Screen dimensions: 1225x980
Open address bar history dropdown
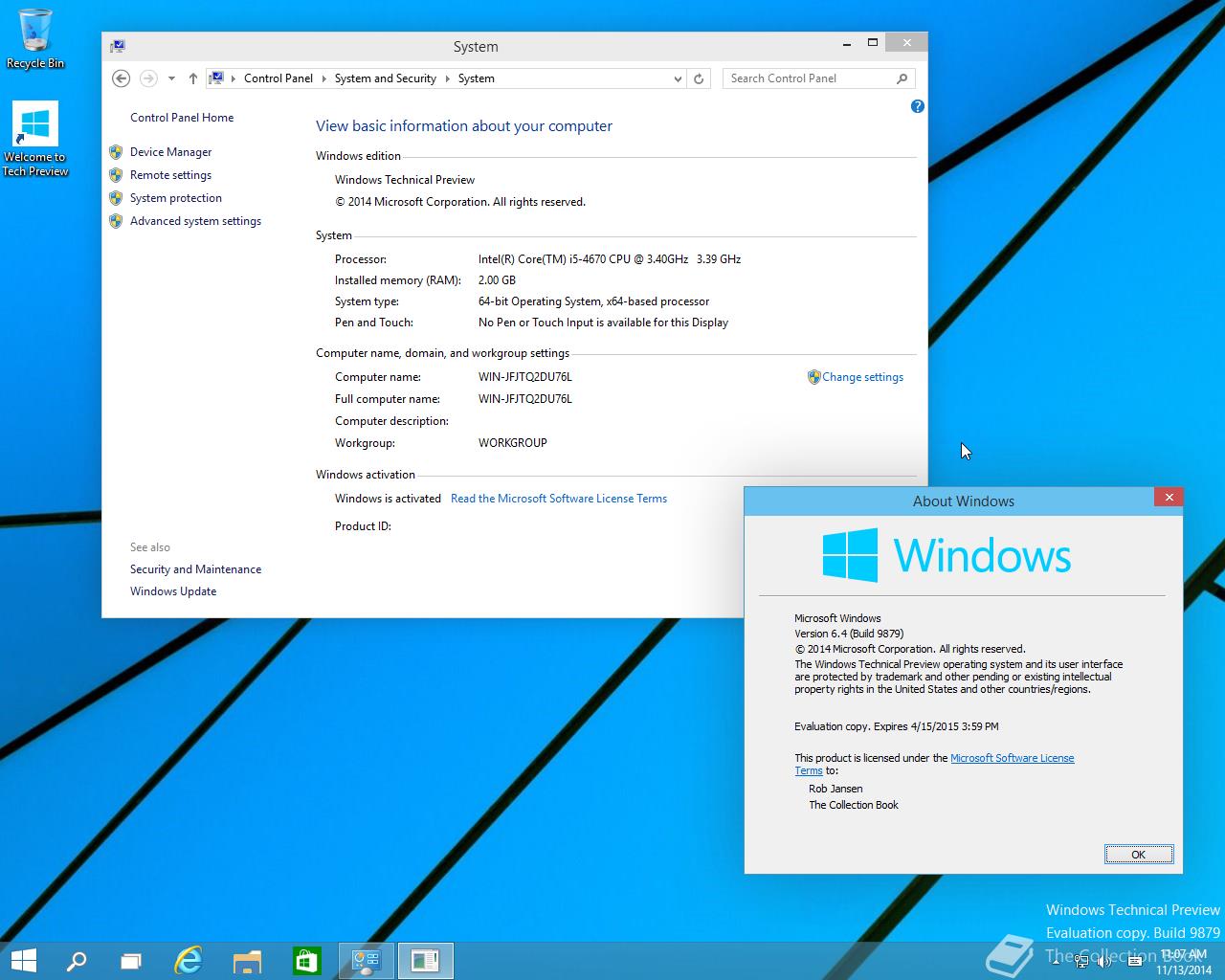(x=678, y=78)
